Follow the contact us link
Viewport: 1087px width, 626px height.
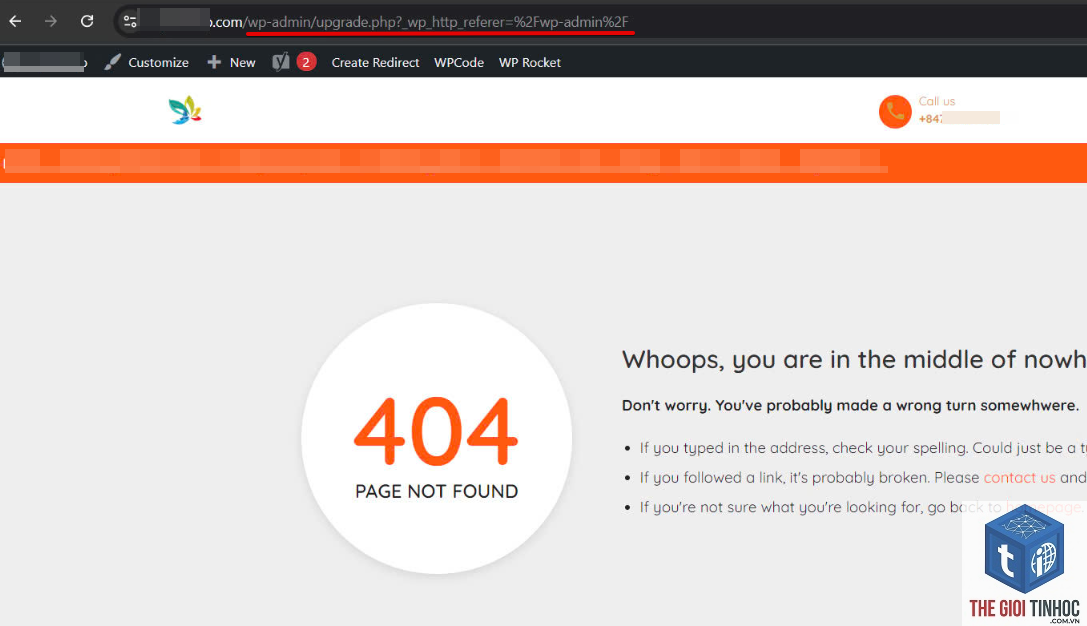coord(1019,478)
